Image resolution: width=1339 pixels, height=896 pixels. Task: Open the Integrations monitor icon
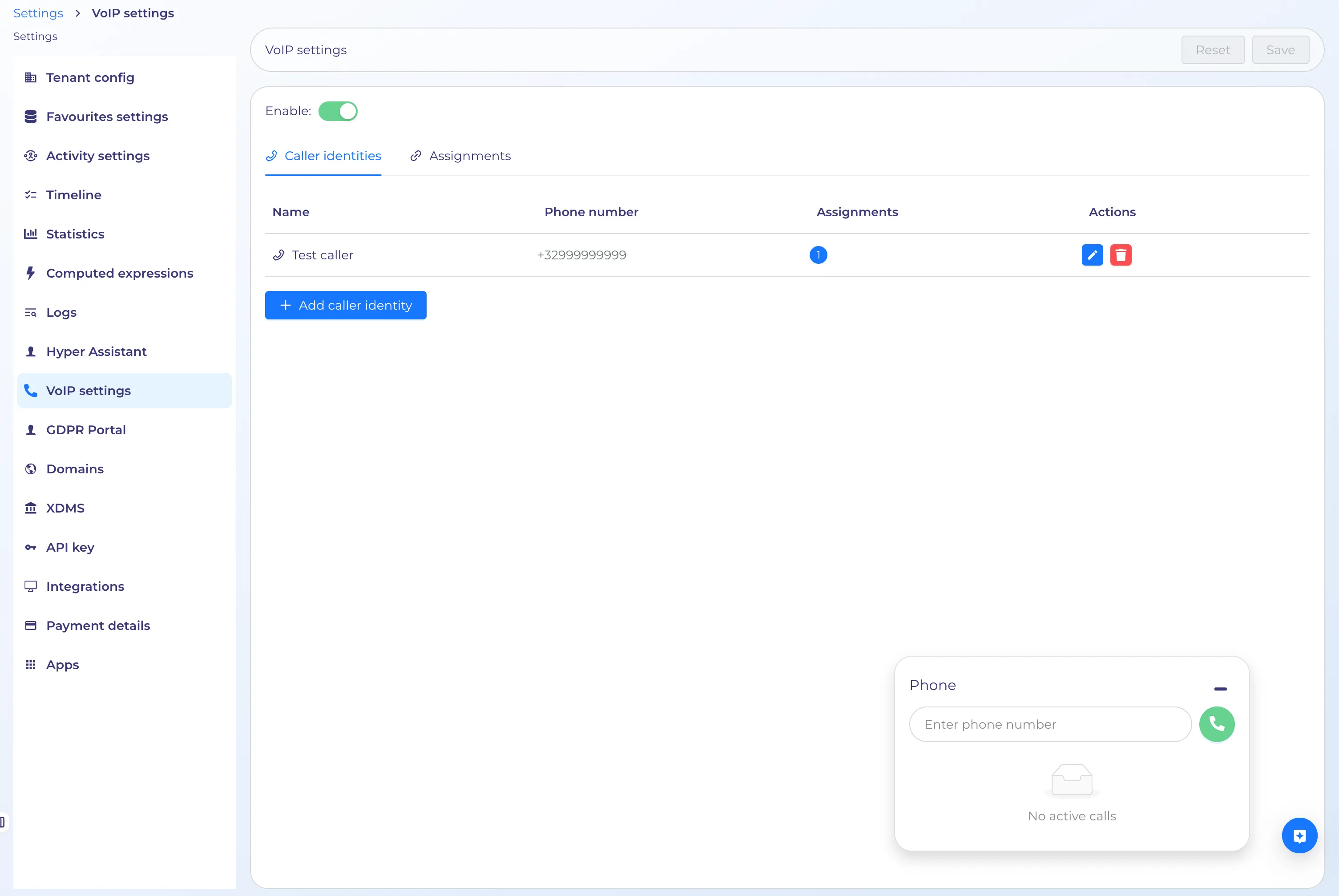(31, 586)
